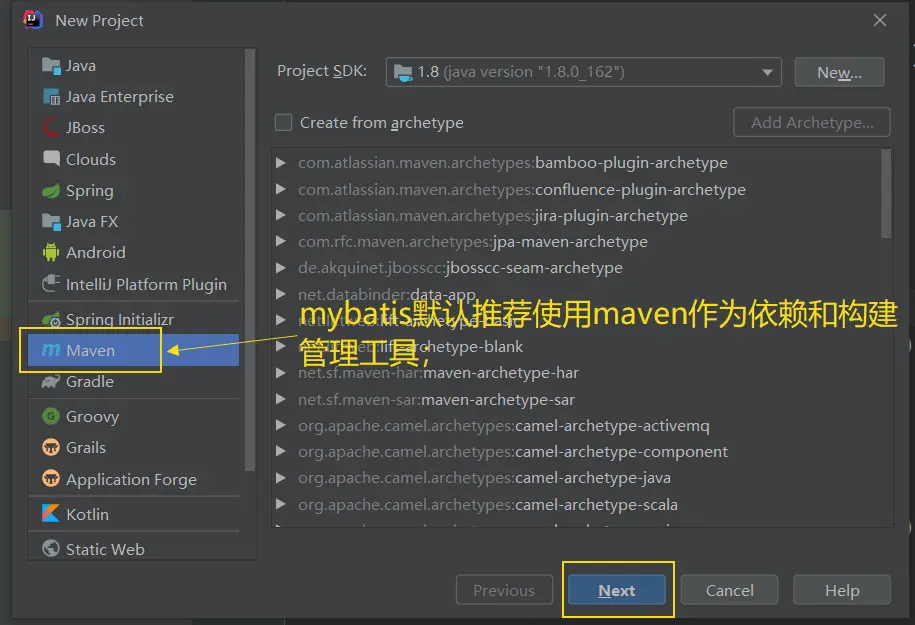Screen dimensions: 915x625
Task: Select the Spring Initializr label
Action: click(x=120, y=320)
